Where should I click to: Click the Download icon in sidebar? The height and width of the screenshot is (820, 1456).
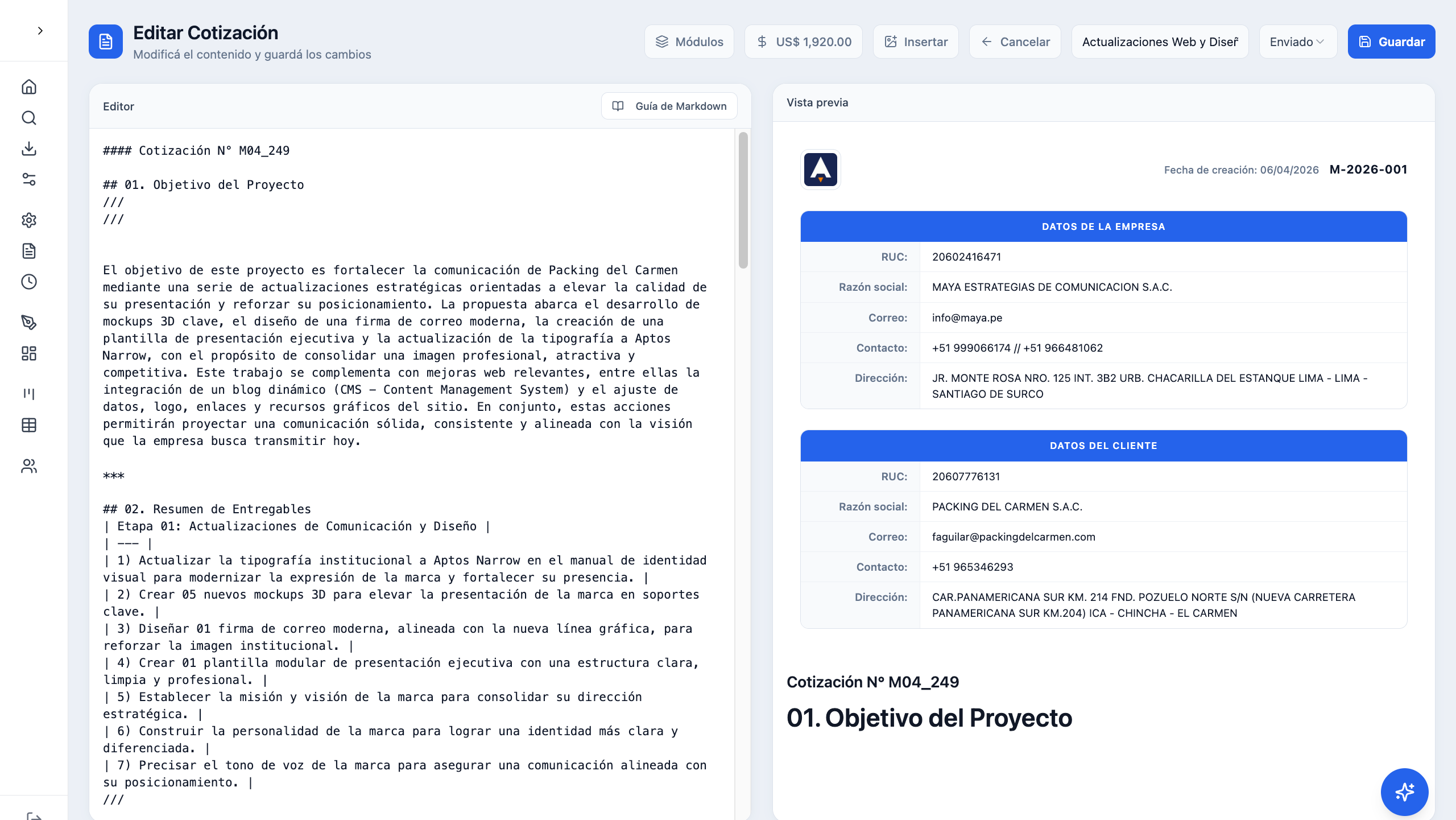coord(29,149)
